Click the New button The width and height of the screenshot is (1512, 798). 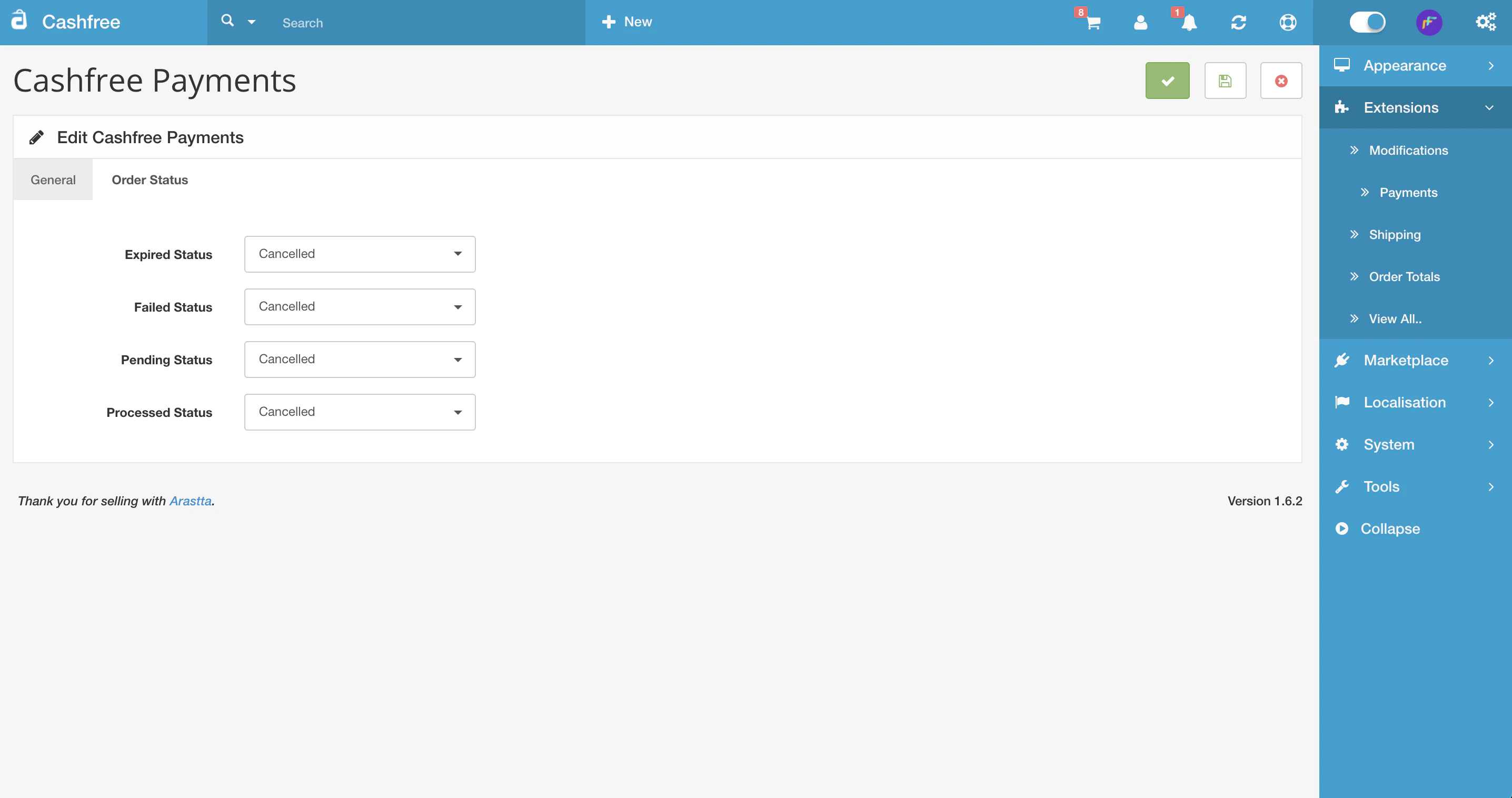click(627, 22)
